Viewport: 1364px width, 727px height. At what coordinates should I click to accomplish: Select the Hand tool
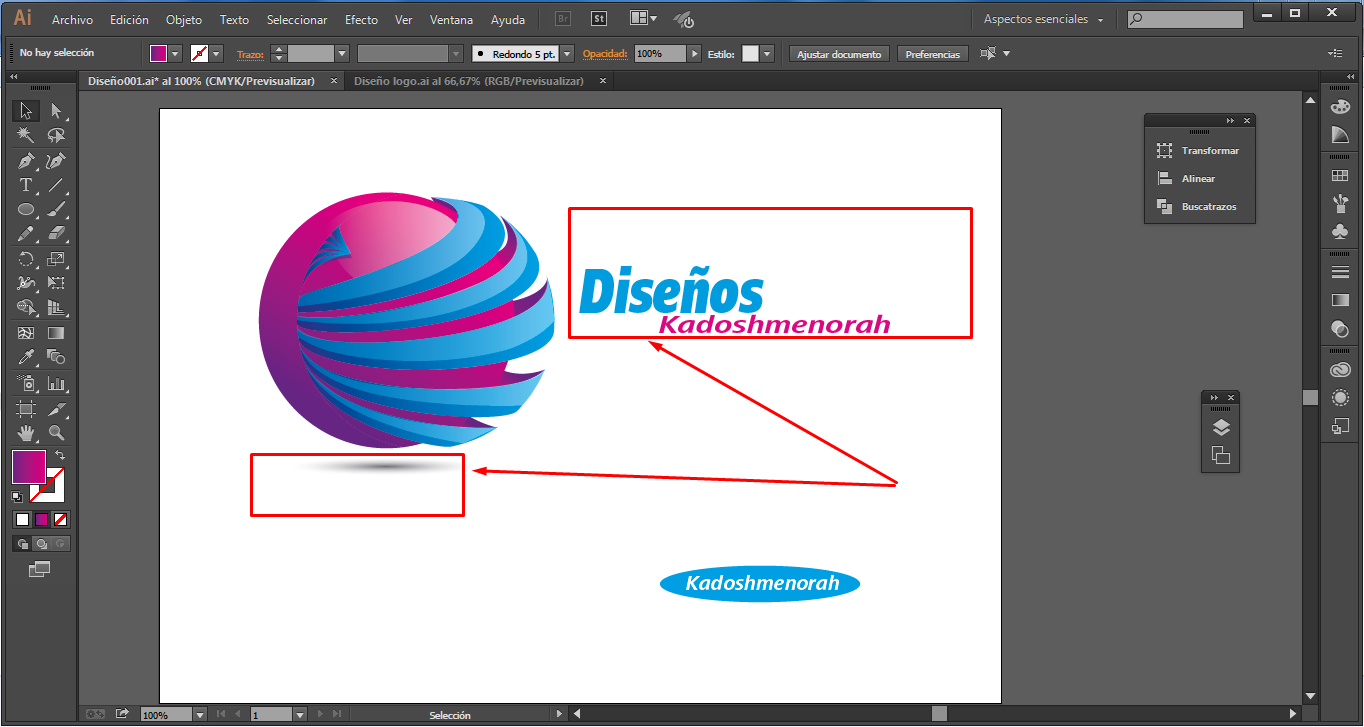[26, 433]
